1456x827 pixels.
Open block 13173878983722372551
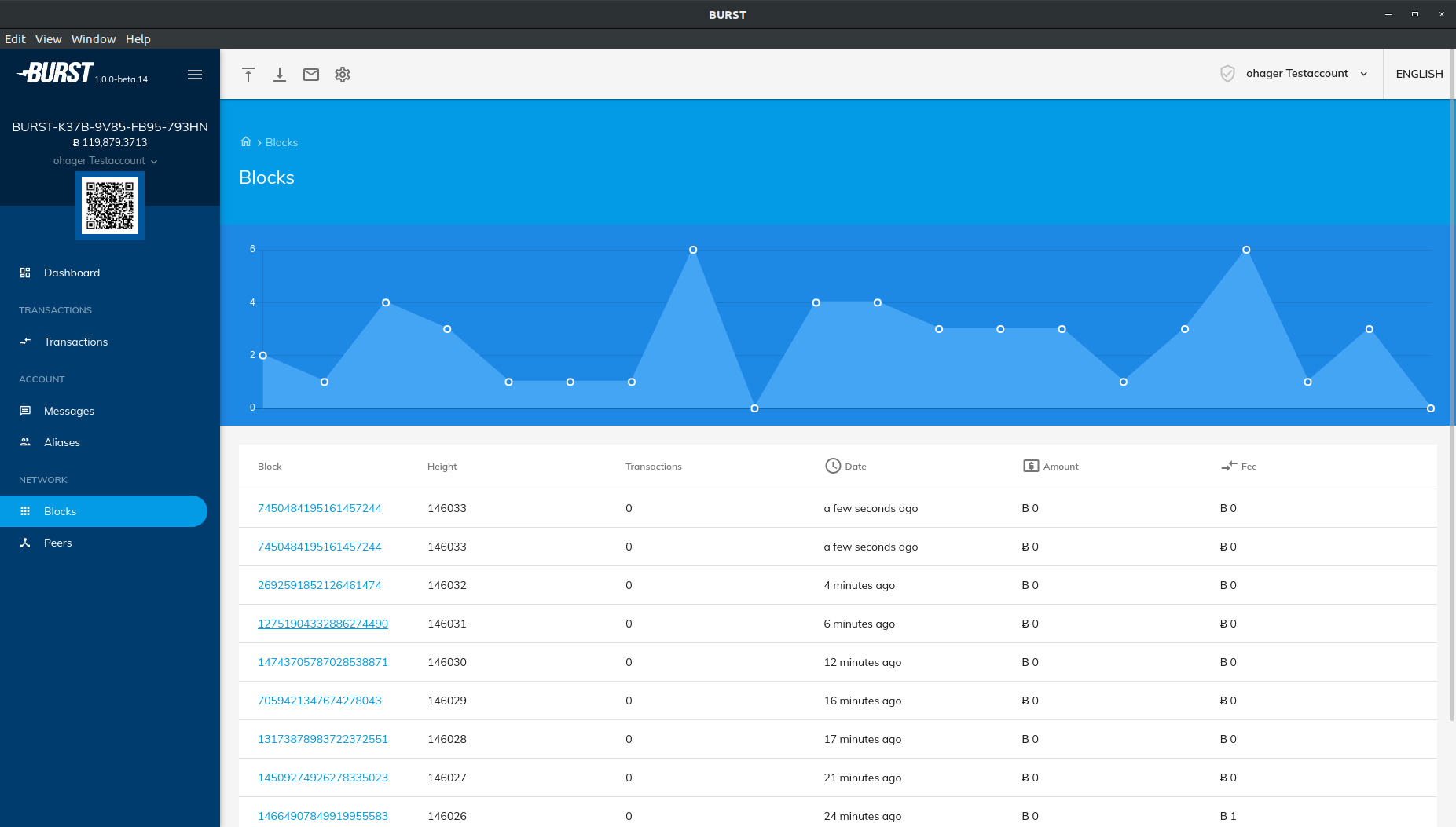(x=323, y=739)
